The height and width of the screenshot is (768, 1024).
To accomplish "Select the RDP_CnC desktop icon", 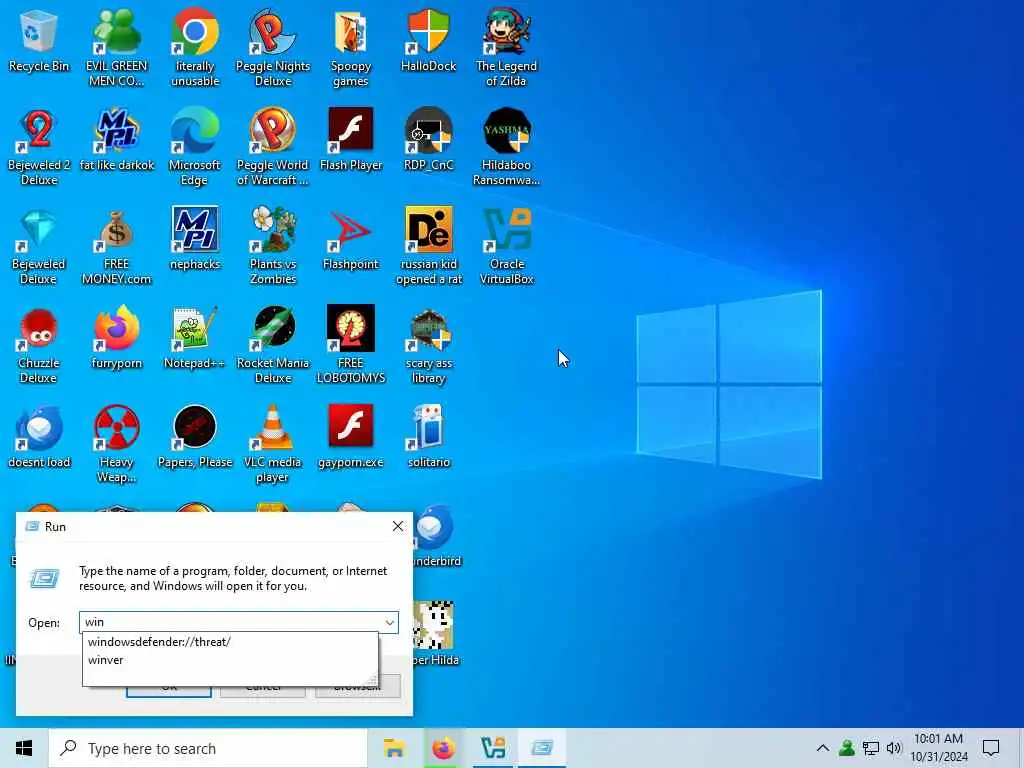I will coord(428,140).
